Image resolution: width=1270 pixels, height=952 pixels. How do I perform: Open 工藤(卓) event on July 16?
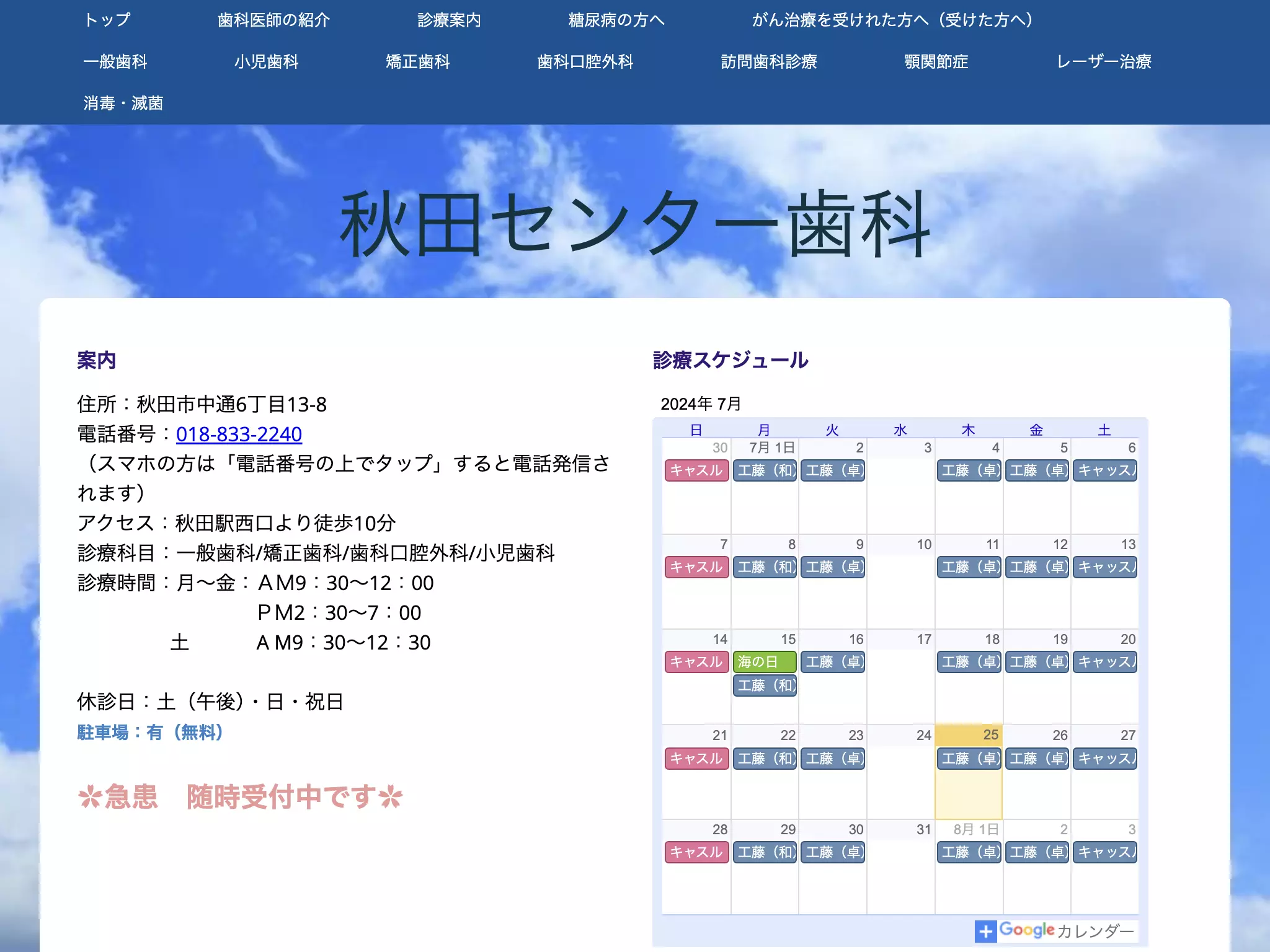[833, 662]
